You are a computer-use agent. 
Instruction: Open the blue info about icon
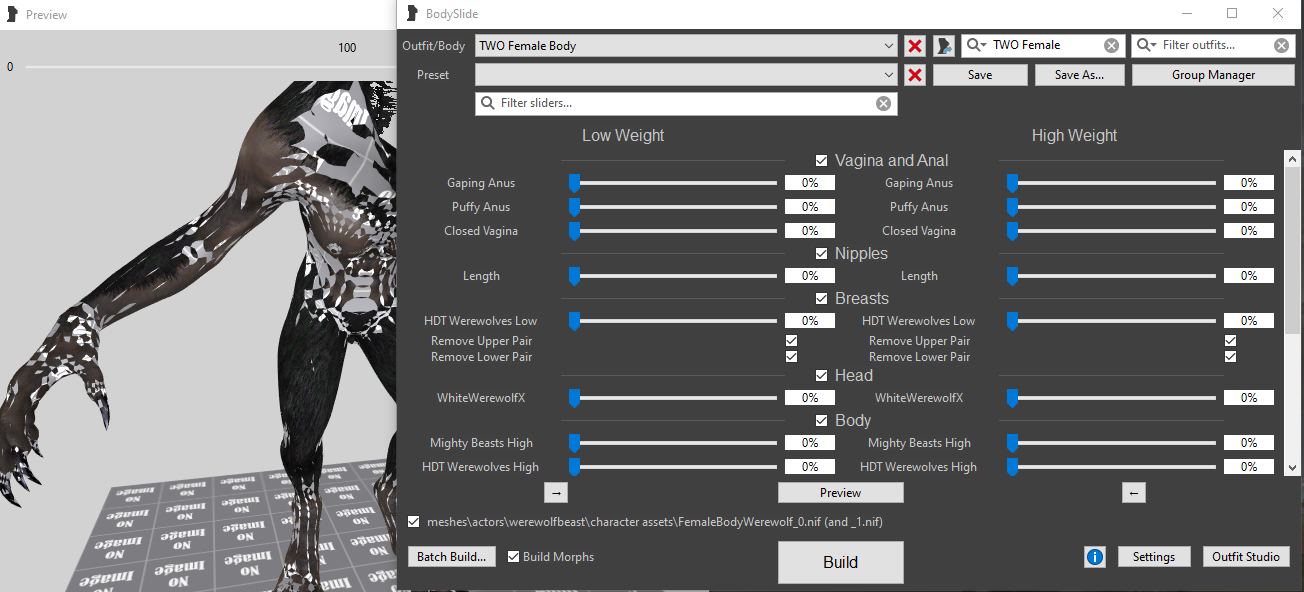(1095, 557)
